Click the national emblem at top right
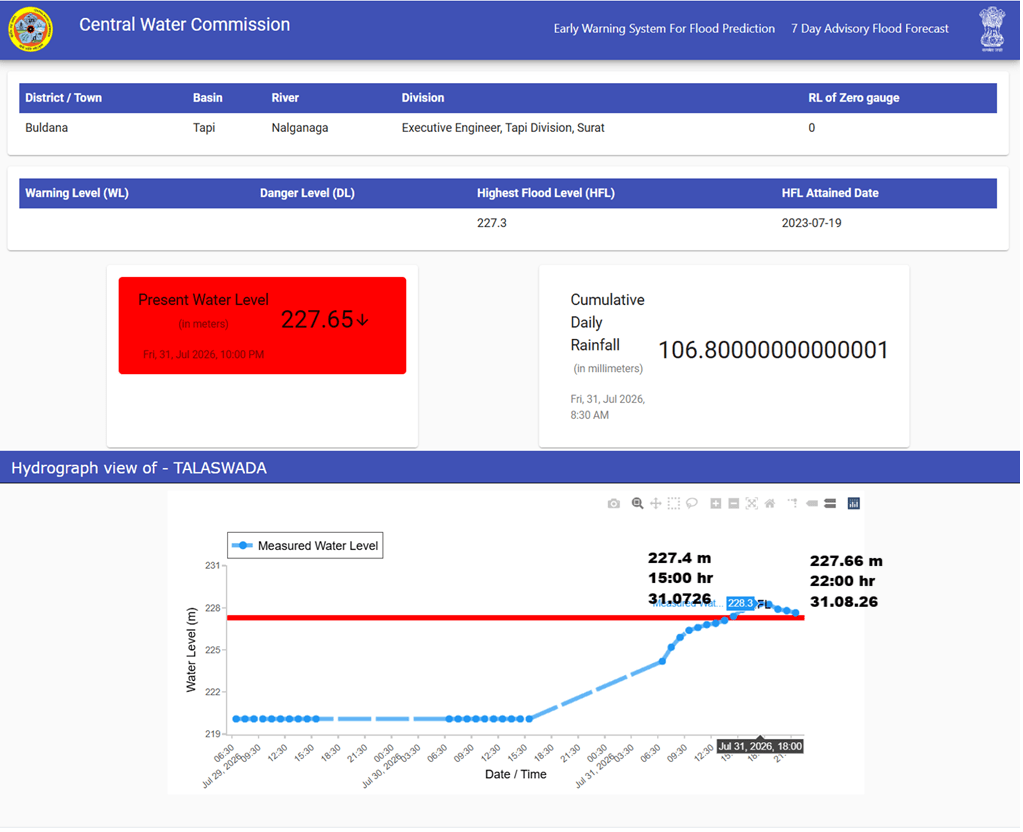Viewport: 1023px width, 832px height. pyautogui.click(x=992, y=29)
